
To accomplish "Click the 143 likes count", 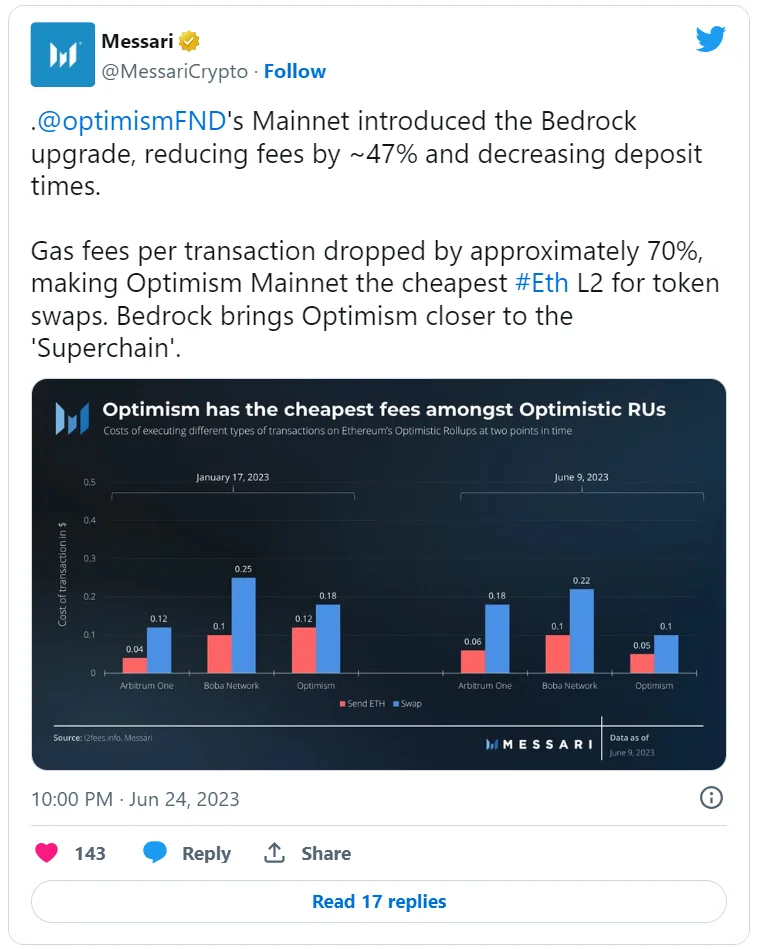I will 90,853.
